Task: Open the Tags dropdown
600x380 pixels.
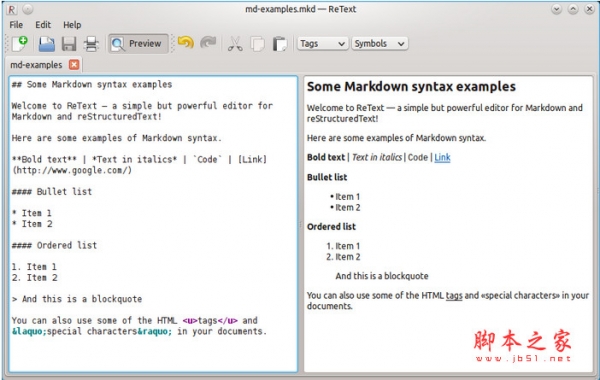Action: coord(323,44)
